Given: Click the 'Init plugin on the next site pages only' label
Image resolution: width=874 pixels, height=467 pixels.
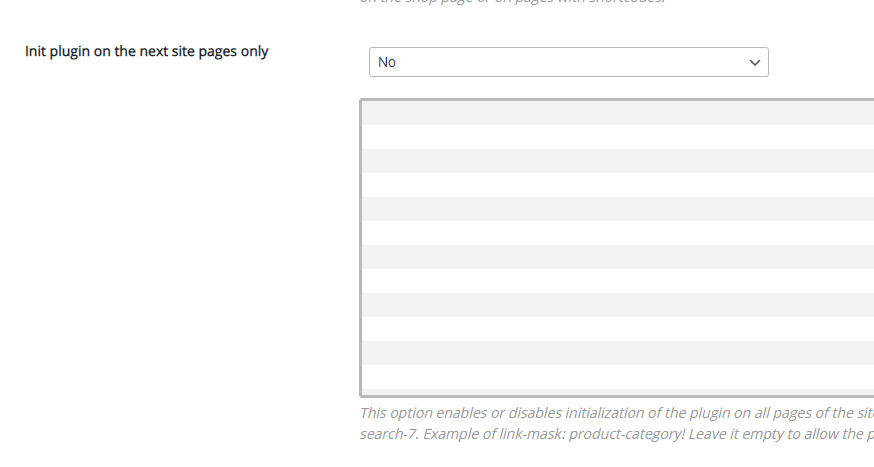Looking at the screenshot, I should [x=146, y=51].
